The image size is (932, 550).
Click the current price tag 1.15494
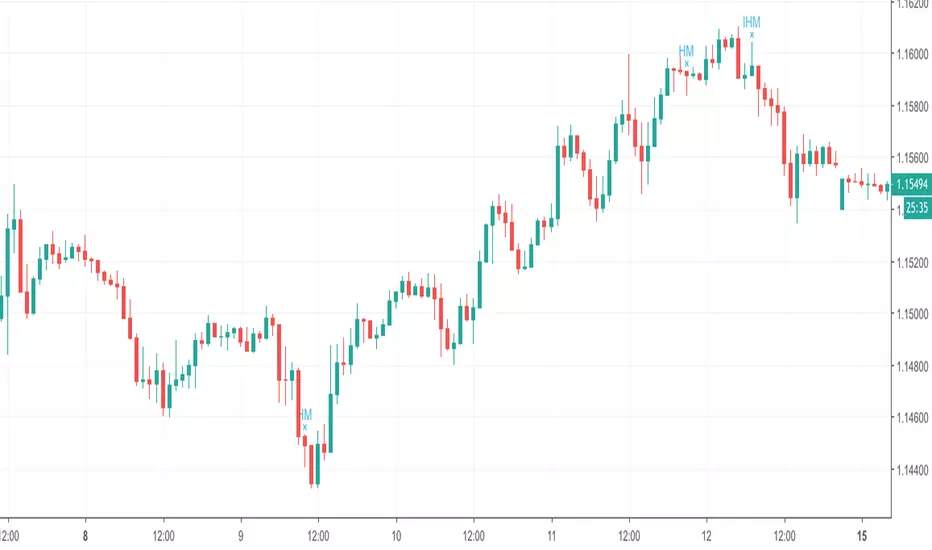912,184
